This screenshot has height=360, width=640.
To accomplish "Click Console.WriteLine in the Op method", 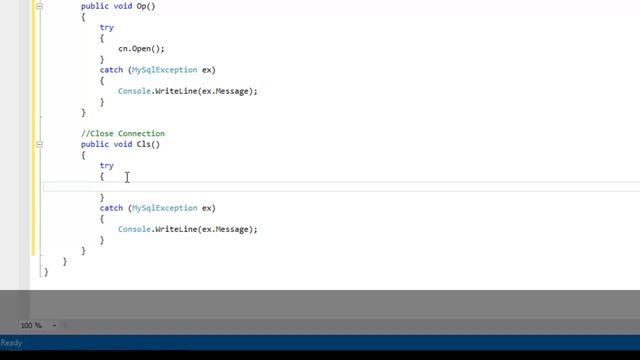I will [158, 91].
